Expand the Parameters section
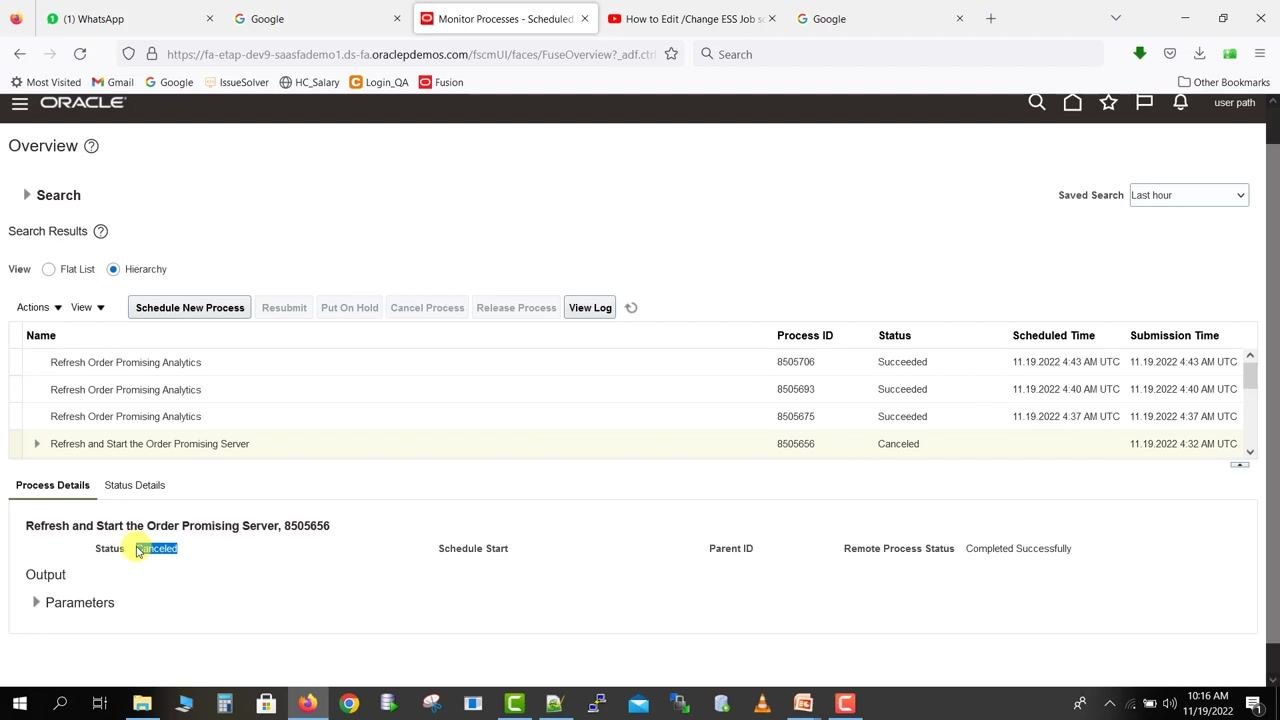 point(36,602)
